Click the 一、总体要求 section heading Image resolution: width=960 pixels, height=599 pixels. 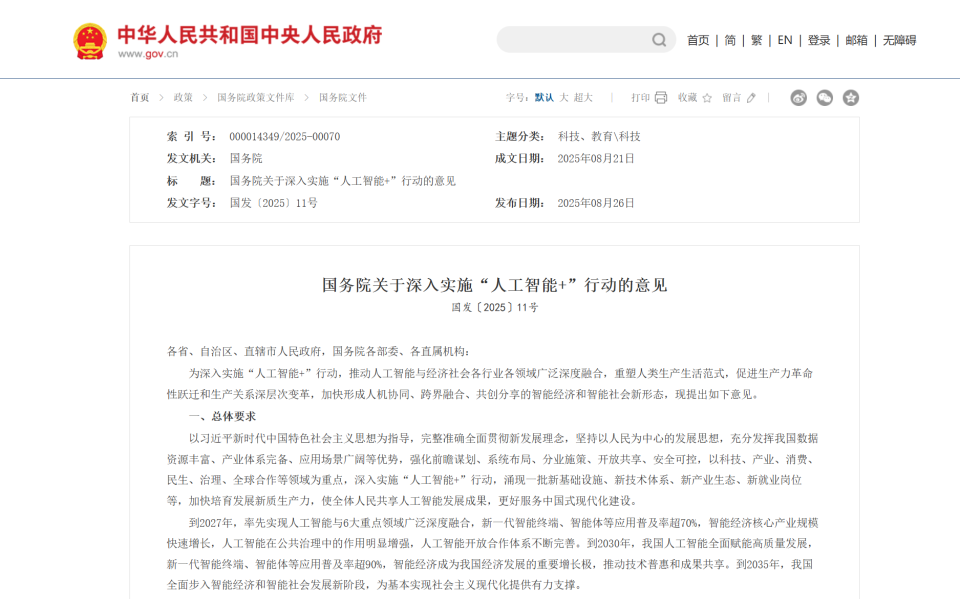pos(222,416)
